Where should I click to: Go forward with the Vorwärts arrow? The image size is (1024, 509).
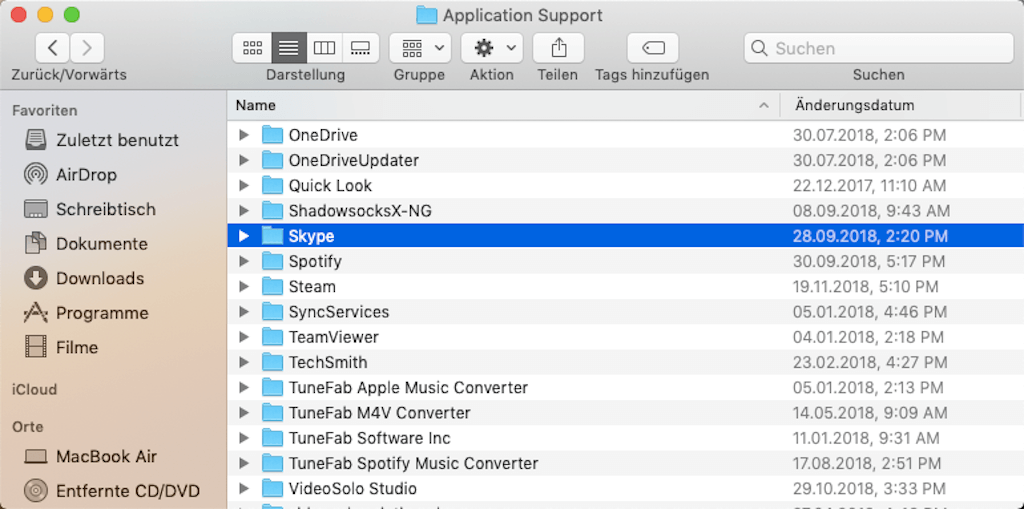[x=88, y=48]
